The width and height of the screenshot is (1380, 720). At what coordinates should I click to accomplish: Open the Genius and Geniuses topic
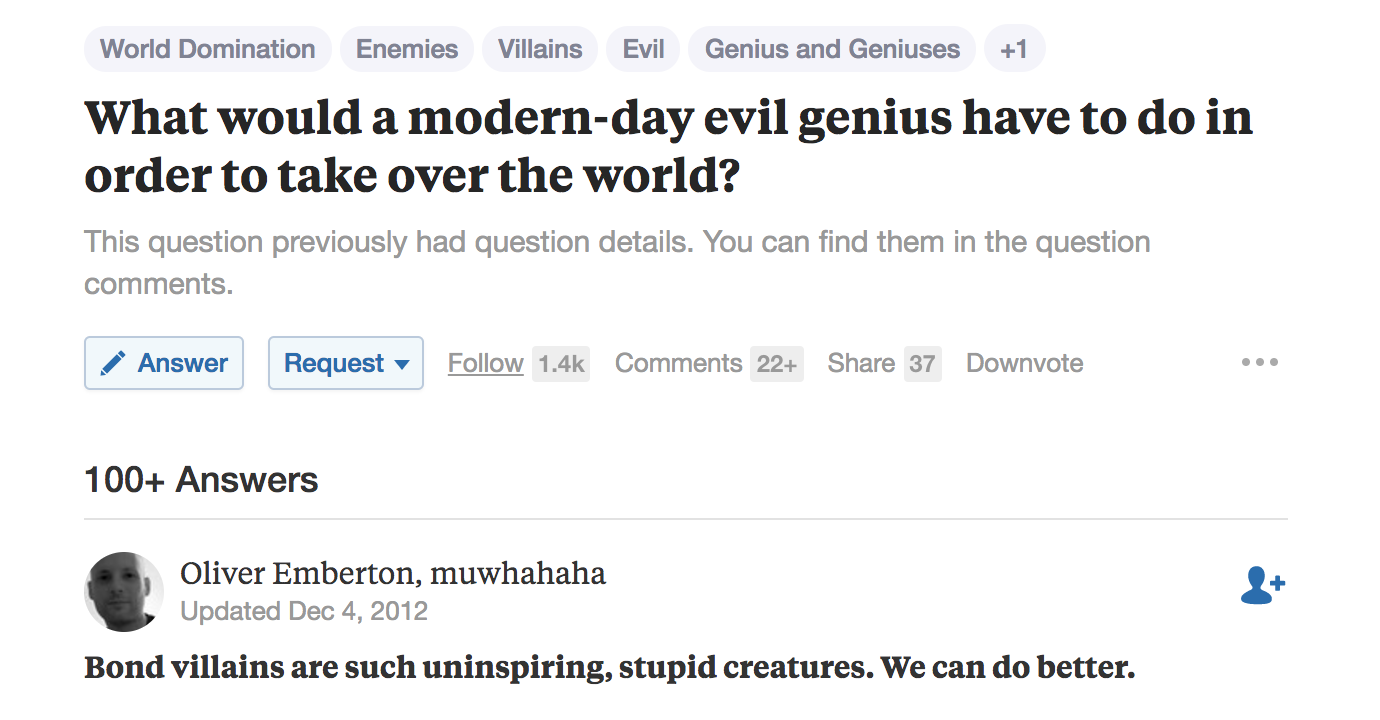[x=832, y=49]
